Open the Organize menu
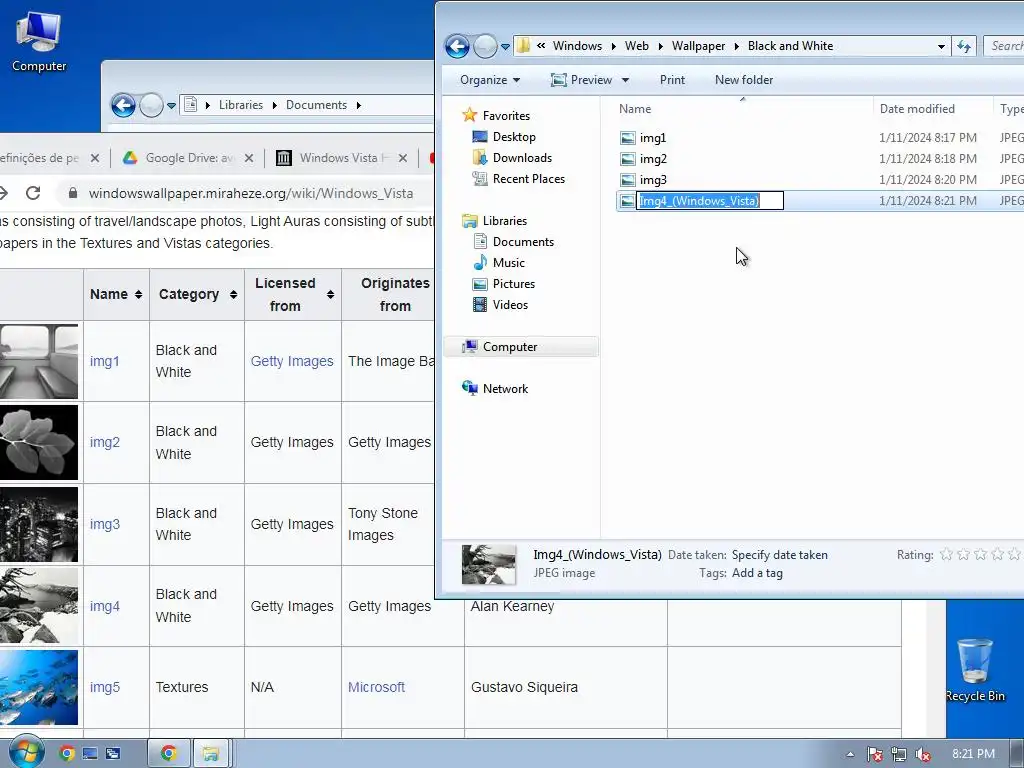 click(490, 80)
